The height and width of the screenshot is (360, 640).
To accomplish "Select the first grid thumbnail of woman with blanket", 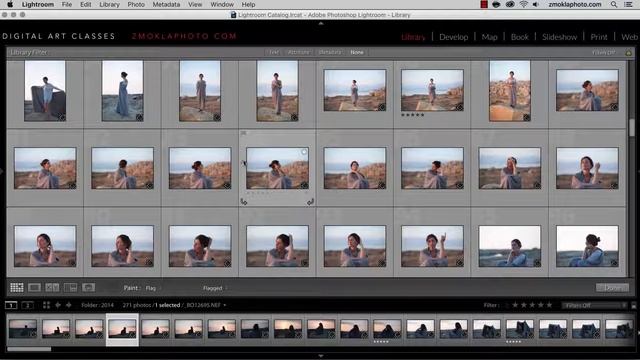I will [x=45, y=91].
